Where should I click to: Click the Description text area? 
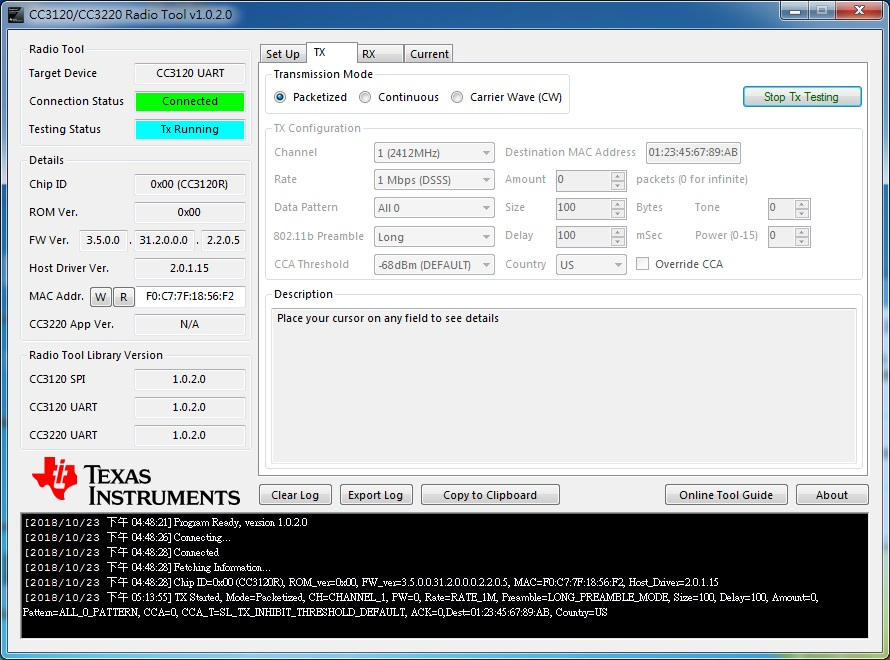[x=564, y=386]
